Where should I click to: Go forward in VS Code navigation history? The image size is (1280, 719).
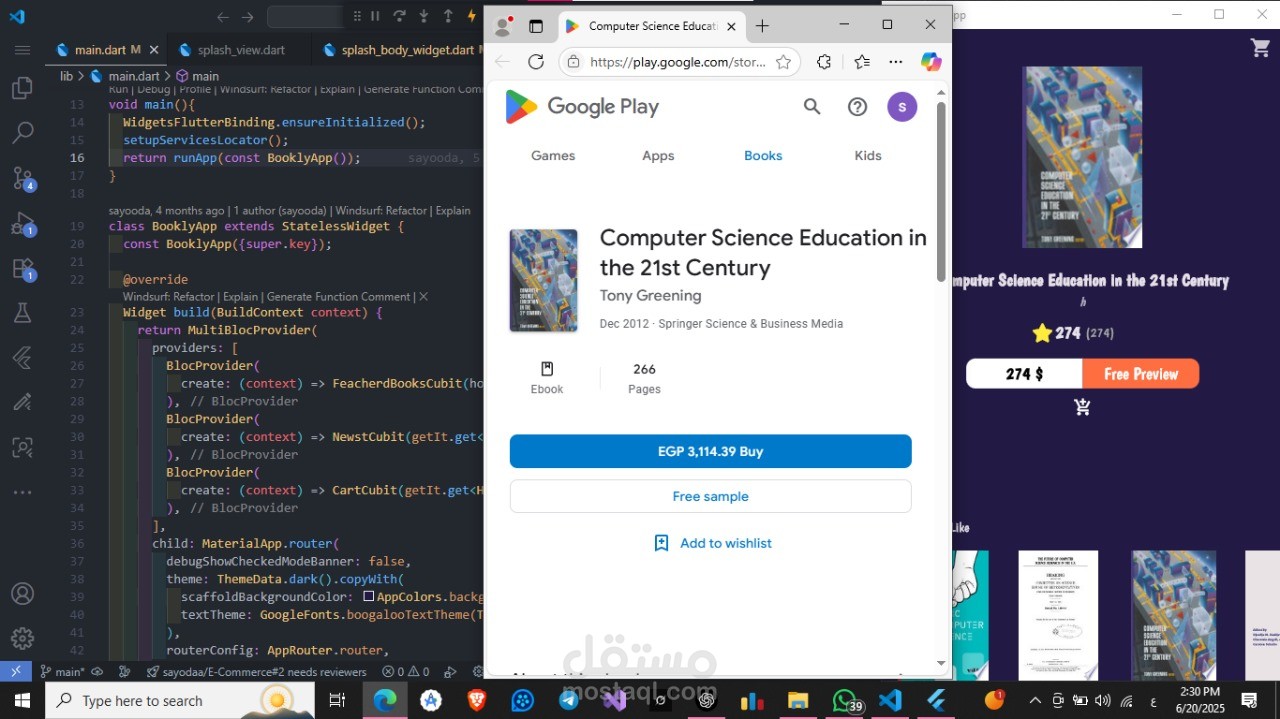click(x=247, y=17)
